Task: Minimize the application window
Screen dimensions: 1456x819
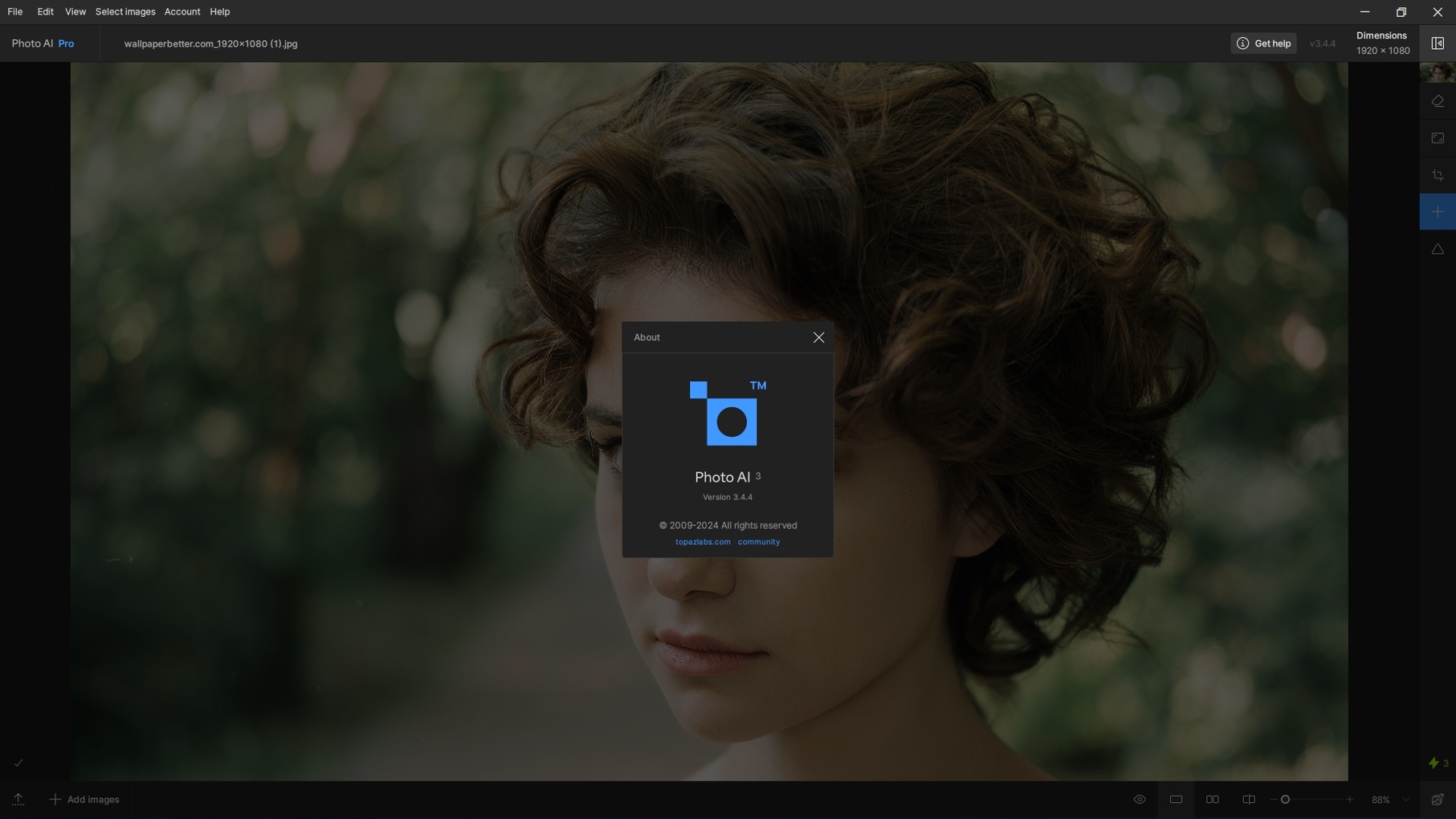Action: tap(1364, 12)
